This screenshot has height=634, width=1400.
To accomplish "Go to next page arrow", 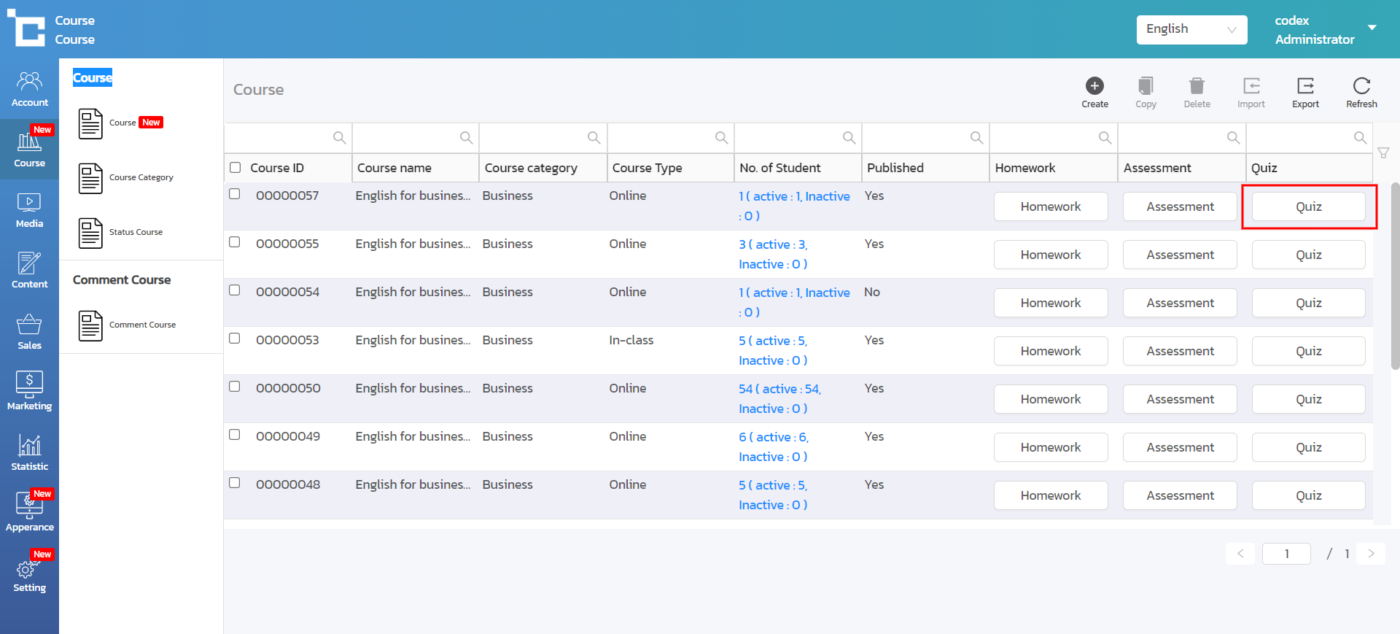I will 1371,553.
